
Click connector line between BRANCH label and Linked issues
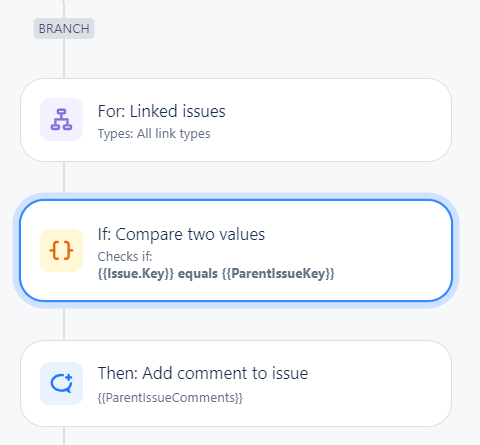coord(64,59)
